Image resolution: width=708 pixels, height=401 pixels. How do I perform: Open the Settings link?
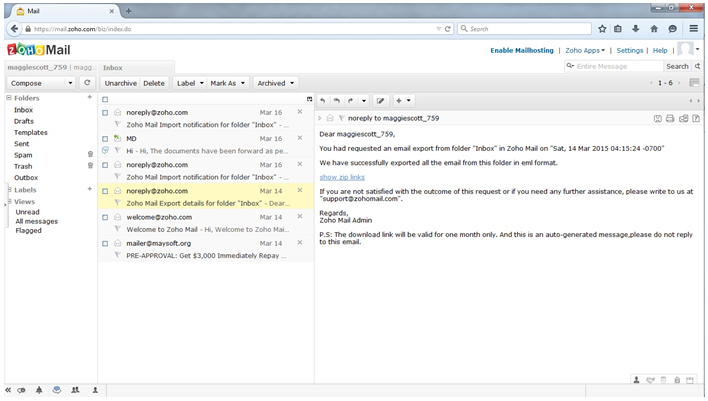[629, 51]
